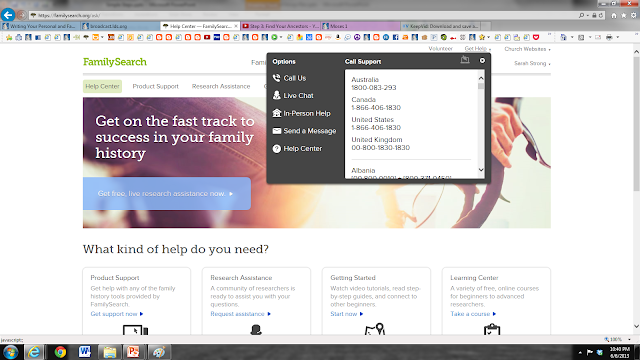Open the Research Assistance page tab
Image resolution: width=640 pixels, height=360 pixels.
[x=221, y=86]
